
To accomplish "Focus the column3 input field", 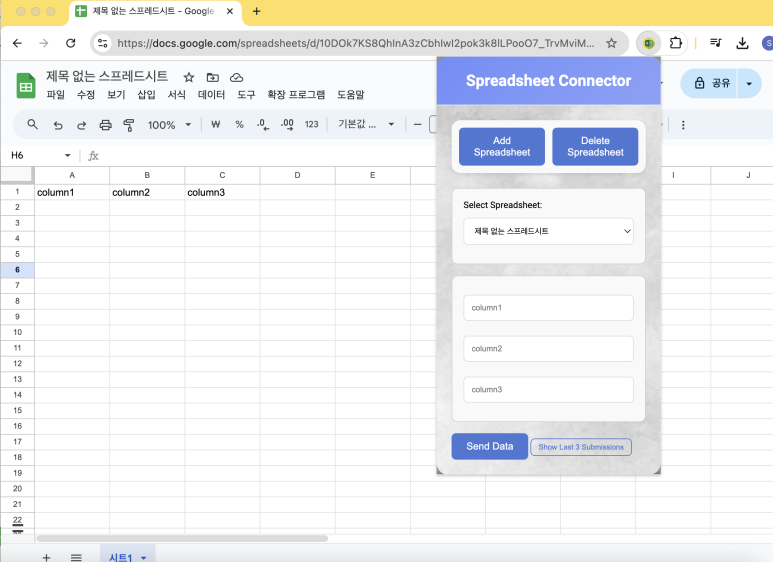I will [548, 390].
